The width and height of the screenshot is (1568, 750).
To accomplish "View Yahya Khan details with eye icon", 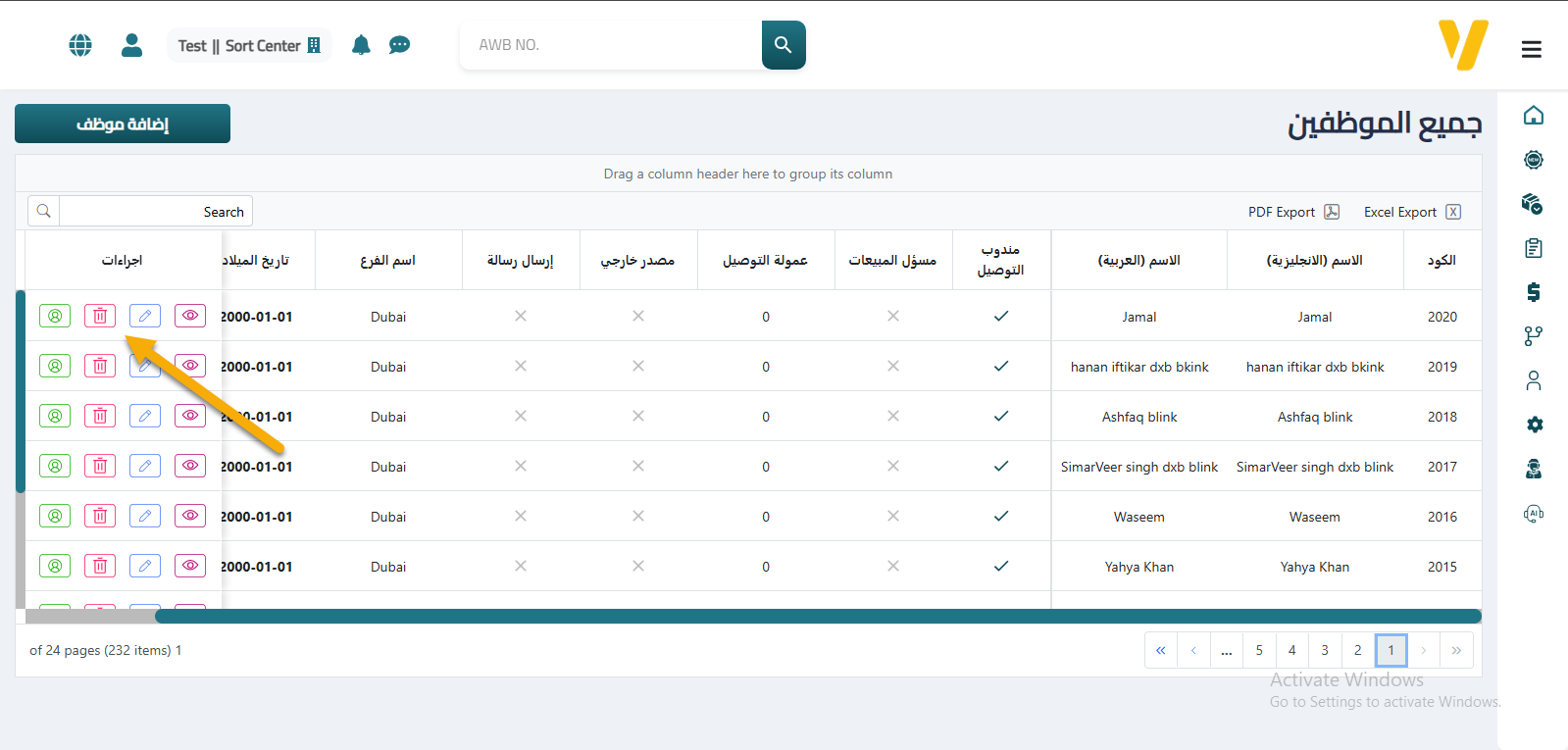I will pos(190,566).
